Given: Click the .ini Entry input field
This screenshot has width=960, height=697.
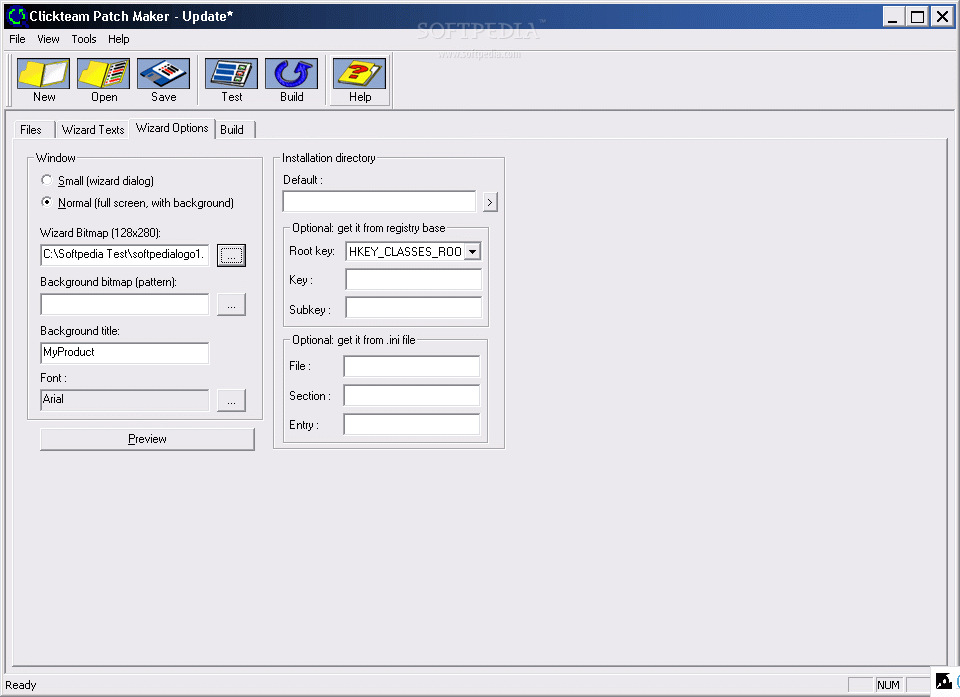Looking at the screenshot, I should (411, 424).
